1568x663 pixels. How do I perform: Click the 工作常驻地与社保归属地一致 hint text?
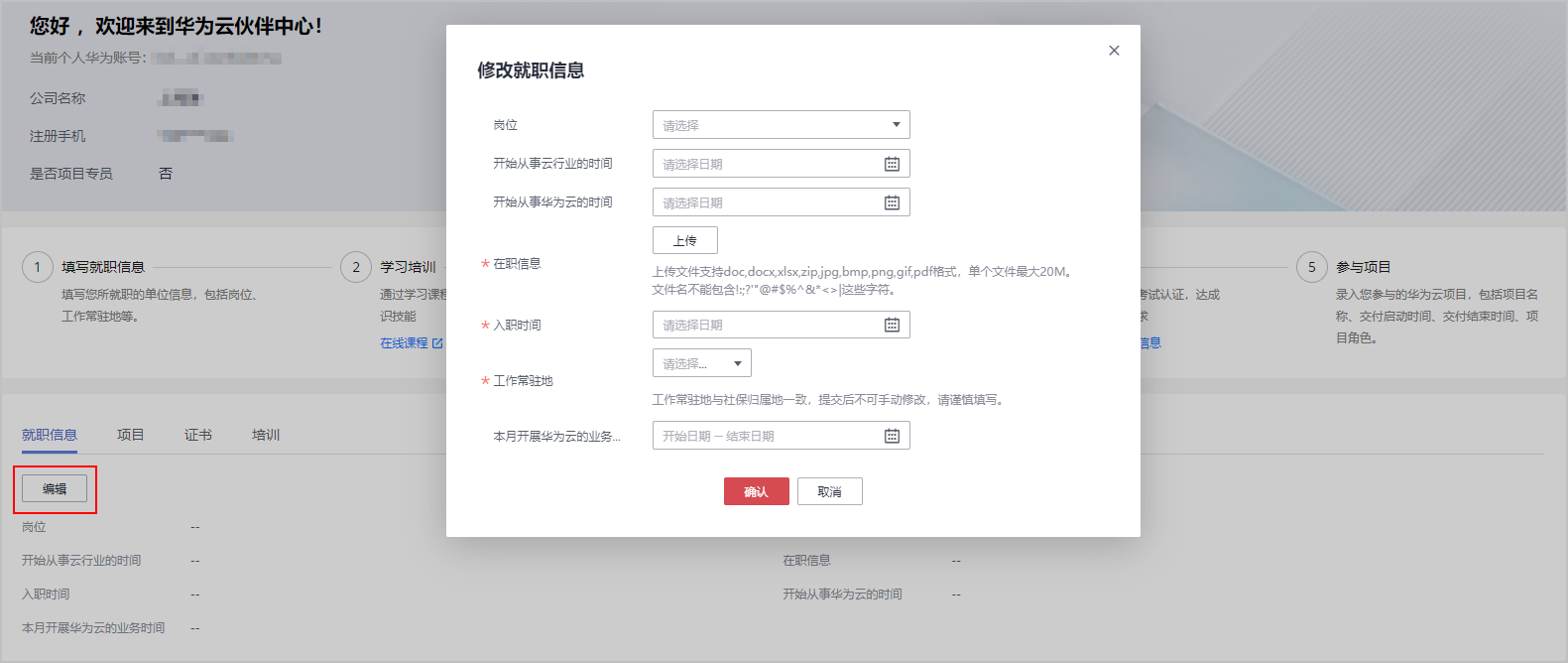pyautogui.click(x=829, y=400)
